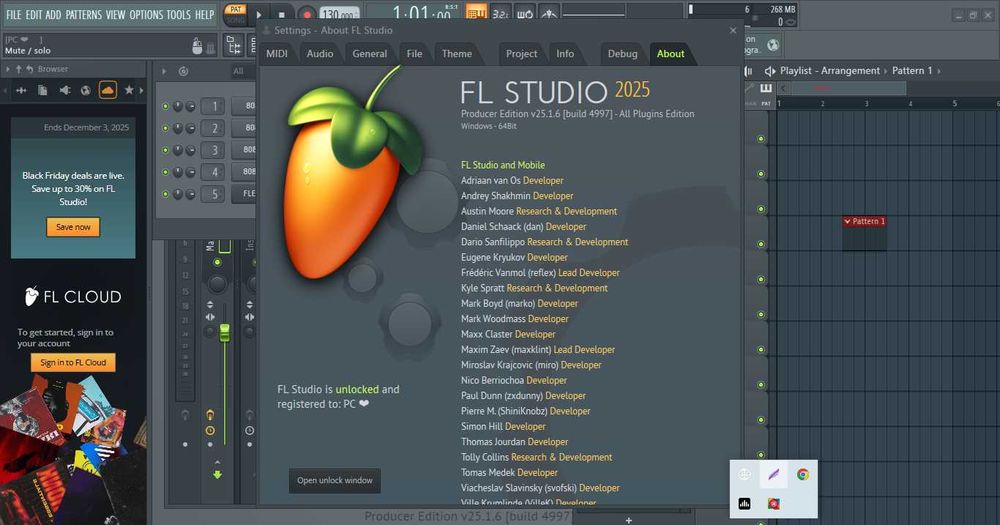Close the Settings About window
Image resolution: width=1000 pixels, height=525 pixels.
click(x=733, y=30)
